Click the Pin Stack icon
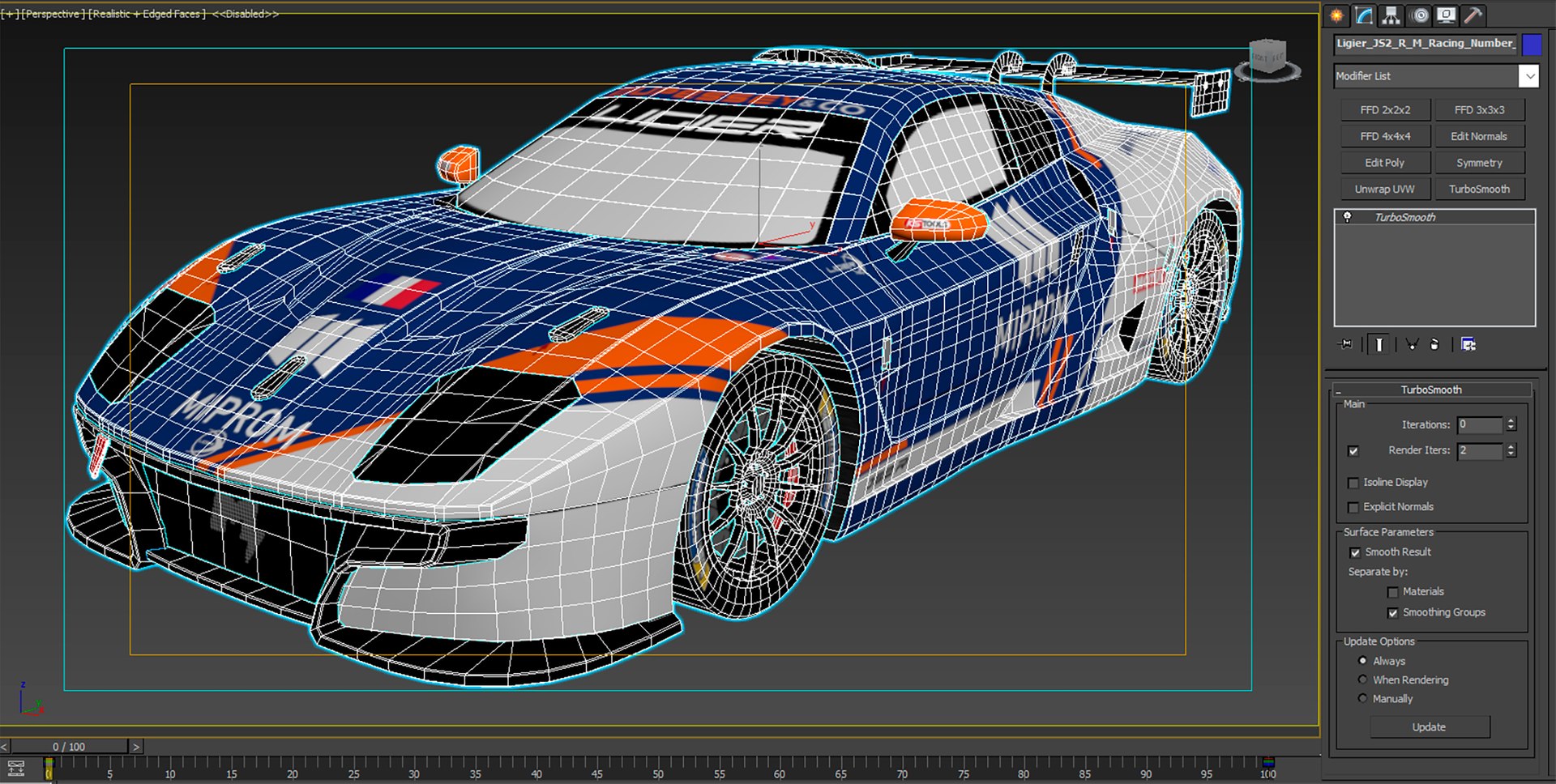 click(x=1346, y=344)
